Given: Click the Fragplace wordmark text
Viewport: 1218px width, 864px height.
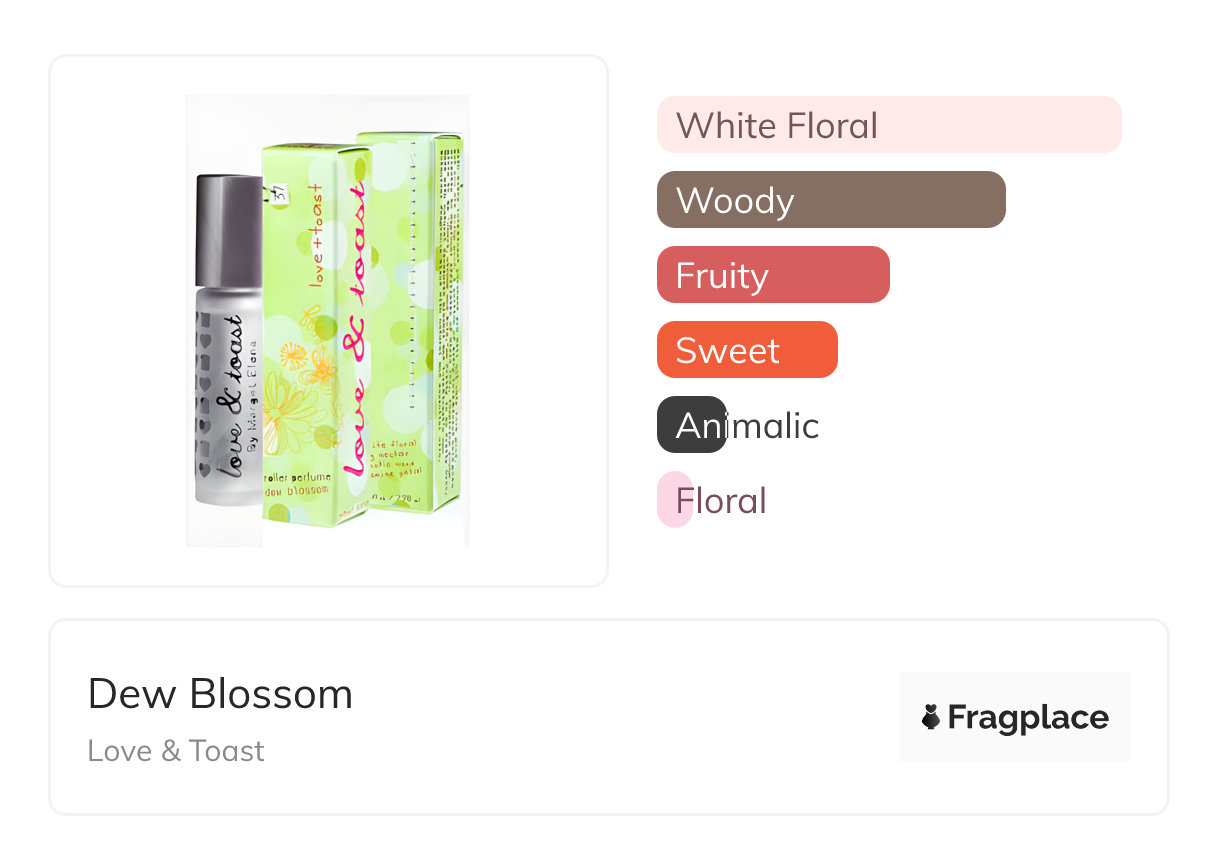Looking at the screenshot, I should [1028, 717].
